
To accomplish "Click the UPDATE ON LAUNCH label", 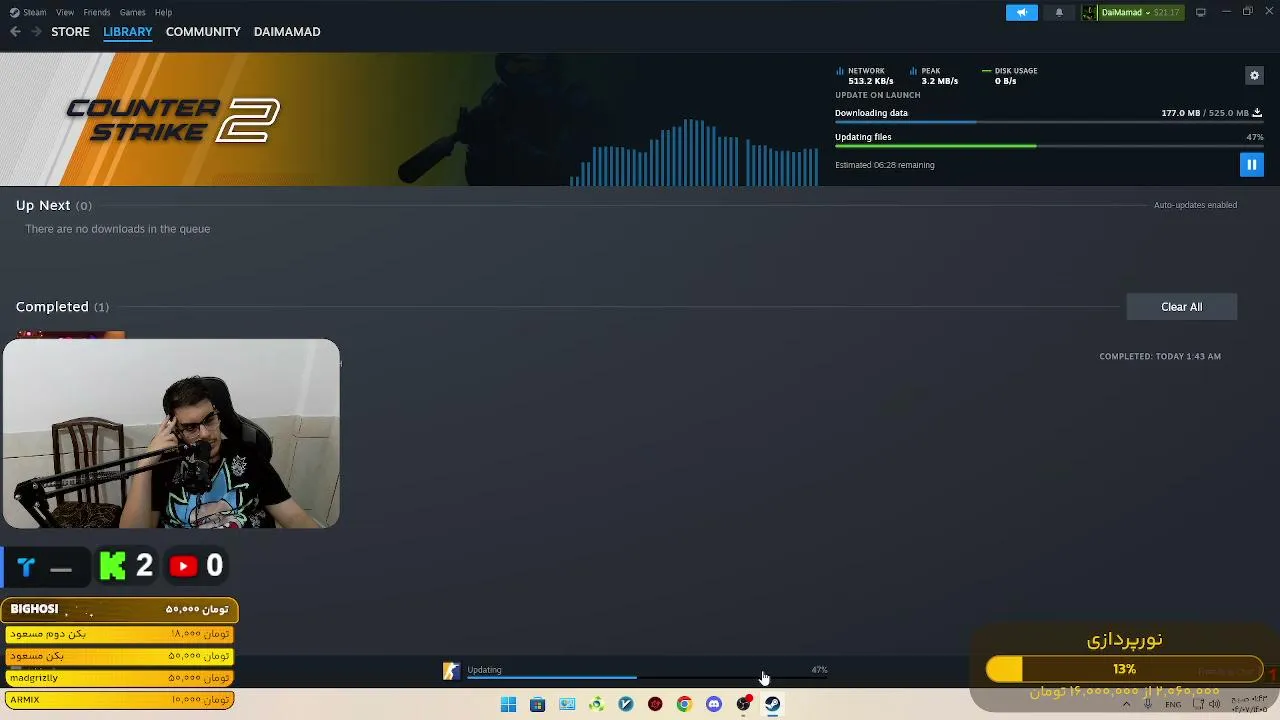I will coord(878,95).
